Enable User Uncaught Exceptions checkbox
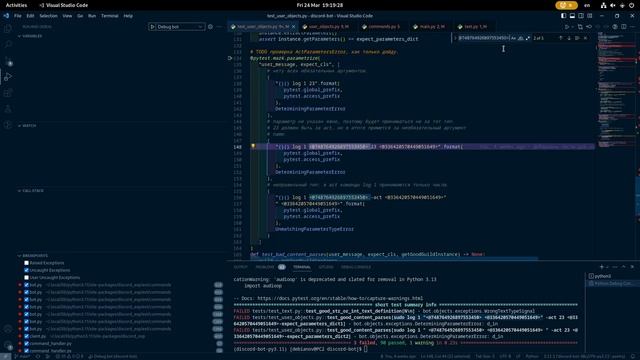640x360 pixels. coord(27,278)
